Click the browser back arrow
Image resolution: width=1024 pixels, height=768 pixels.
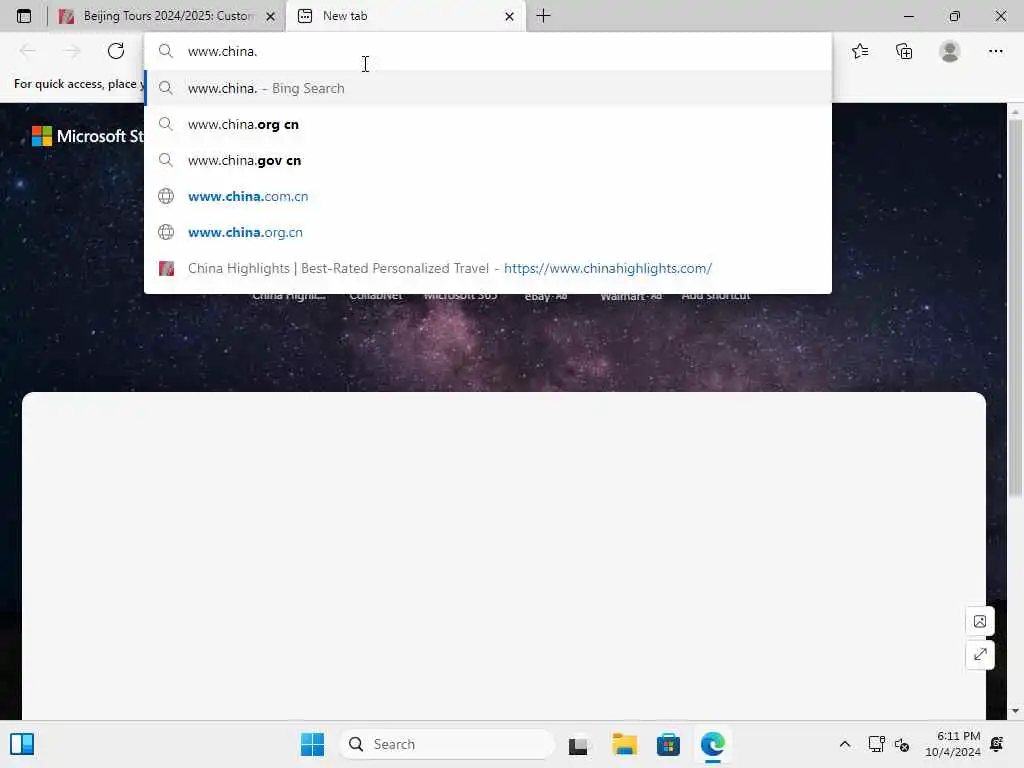tap(27, 51)
